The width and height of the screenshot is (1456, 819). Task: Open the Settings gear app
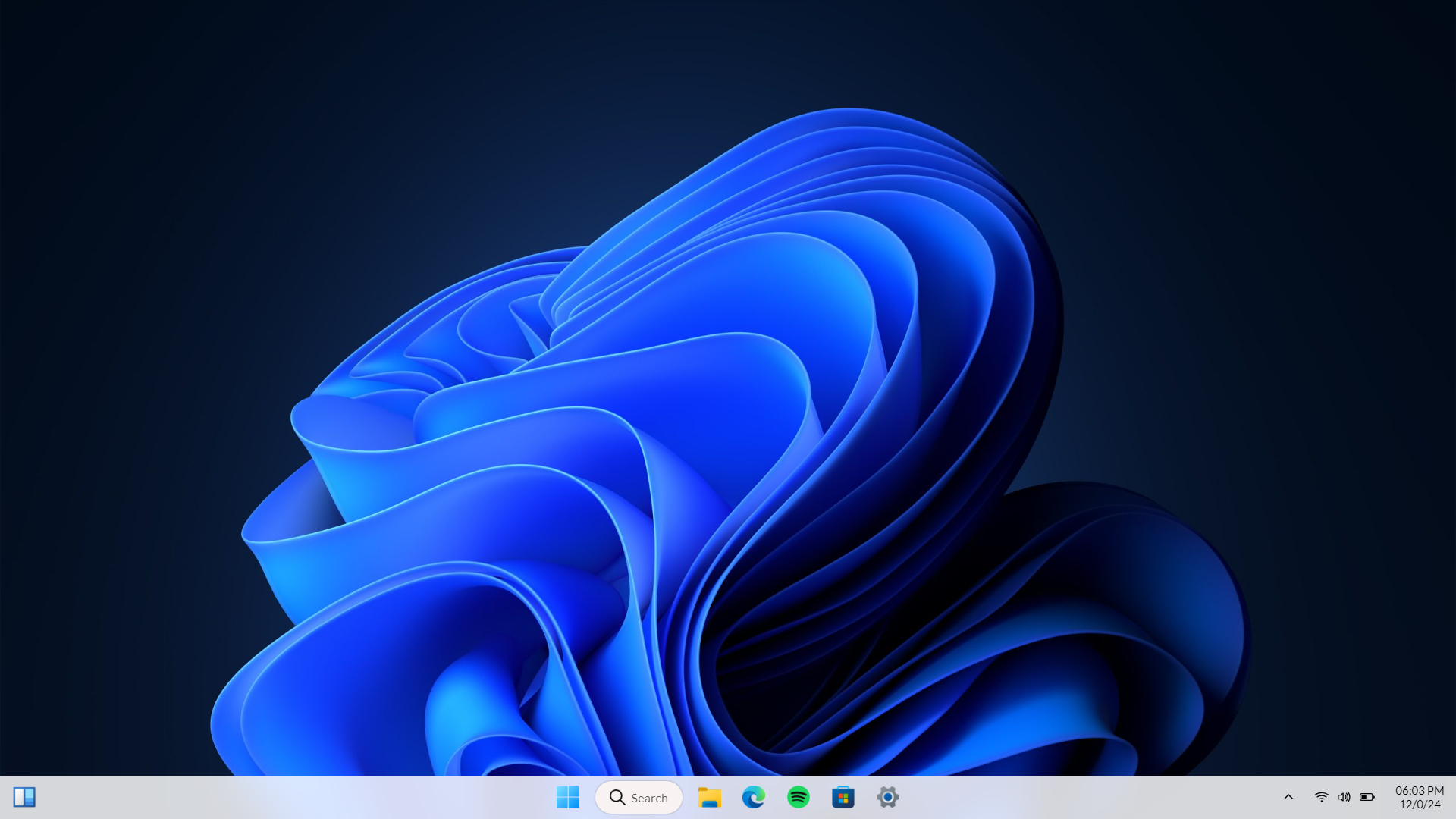click(887, 797)
